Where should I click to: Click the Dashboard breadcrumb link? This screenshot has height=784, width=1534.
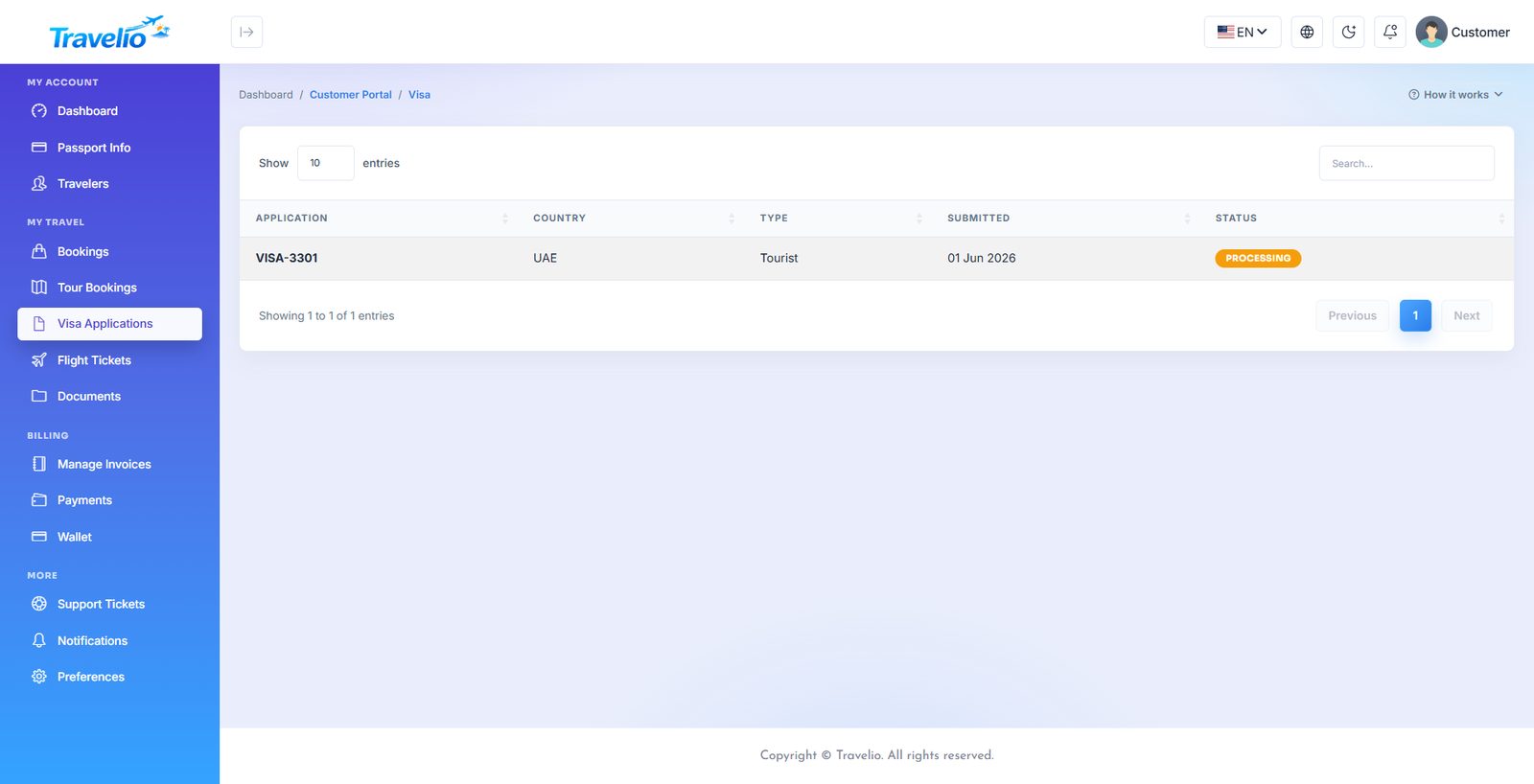266,95
